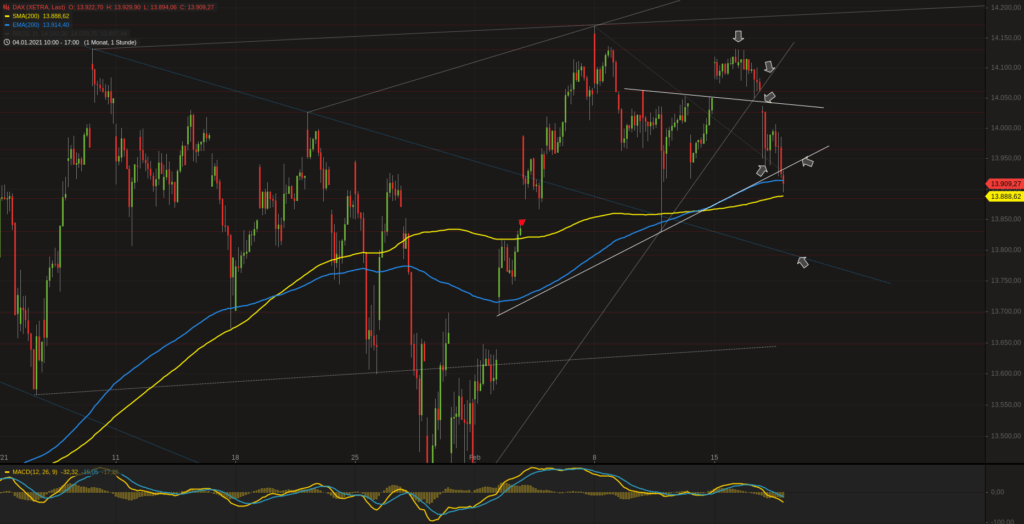Click the clock icon next to date range
This screenshot has width=1024, height=524.
(6, 42)
